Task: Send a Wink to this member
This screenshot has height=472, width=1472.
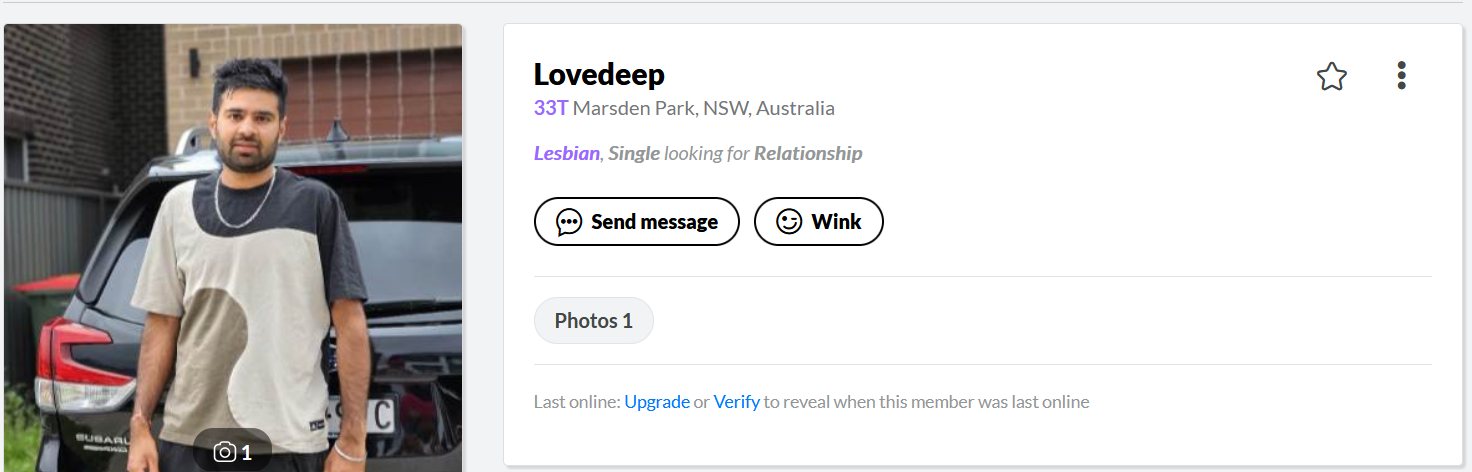Action: point(819,222)
